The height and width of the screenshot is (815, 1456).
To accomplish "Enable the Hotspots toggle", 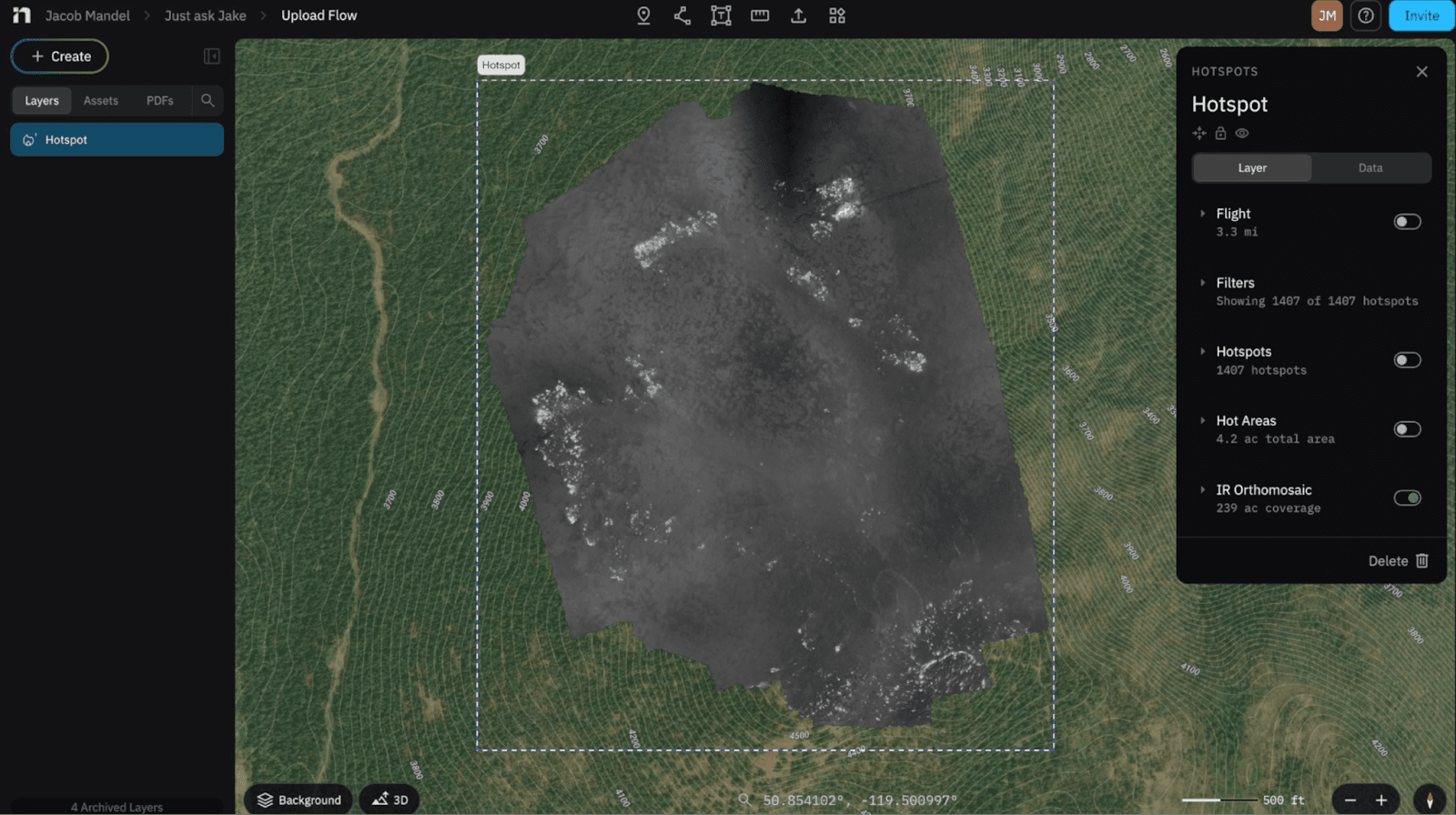I will pyautogui.click(x=1407, y=360).
